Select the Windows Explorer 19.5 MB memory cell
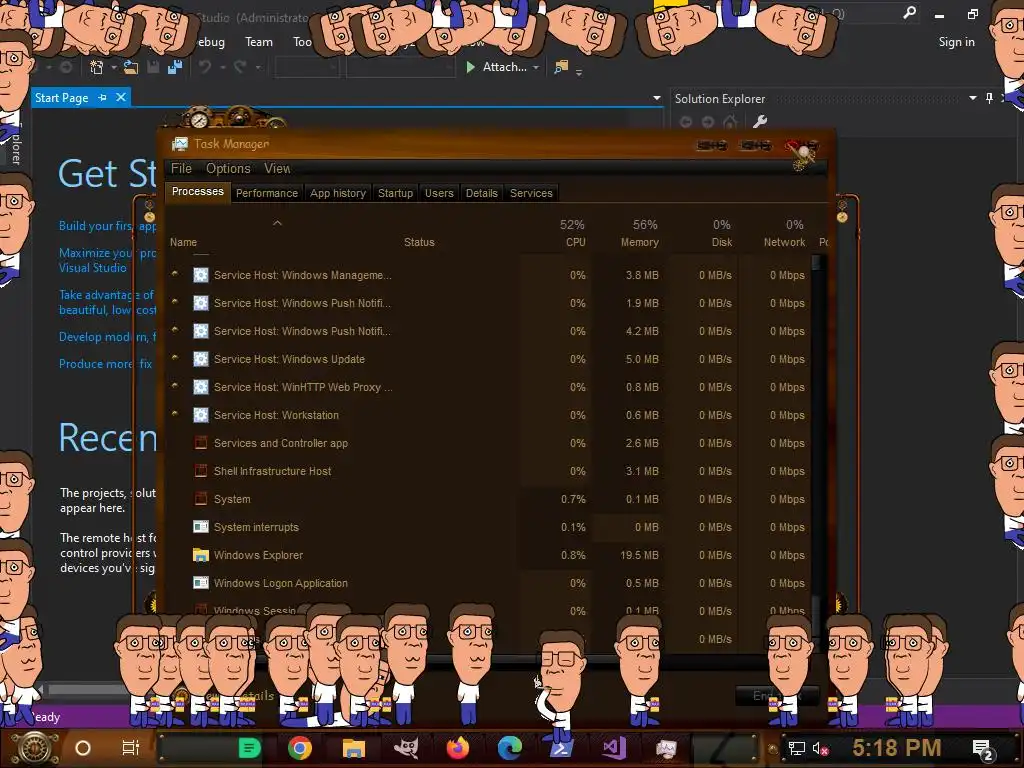Screen dimensions: 1024x768 (x=628, y=555)
